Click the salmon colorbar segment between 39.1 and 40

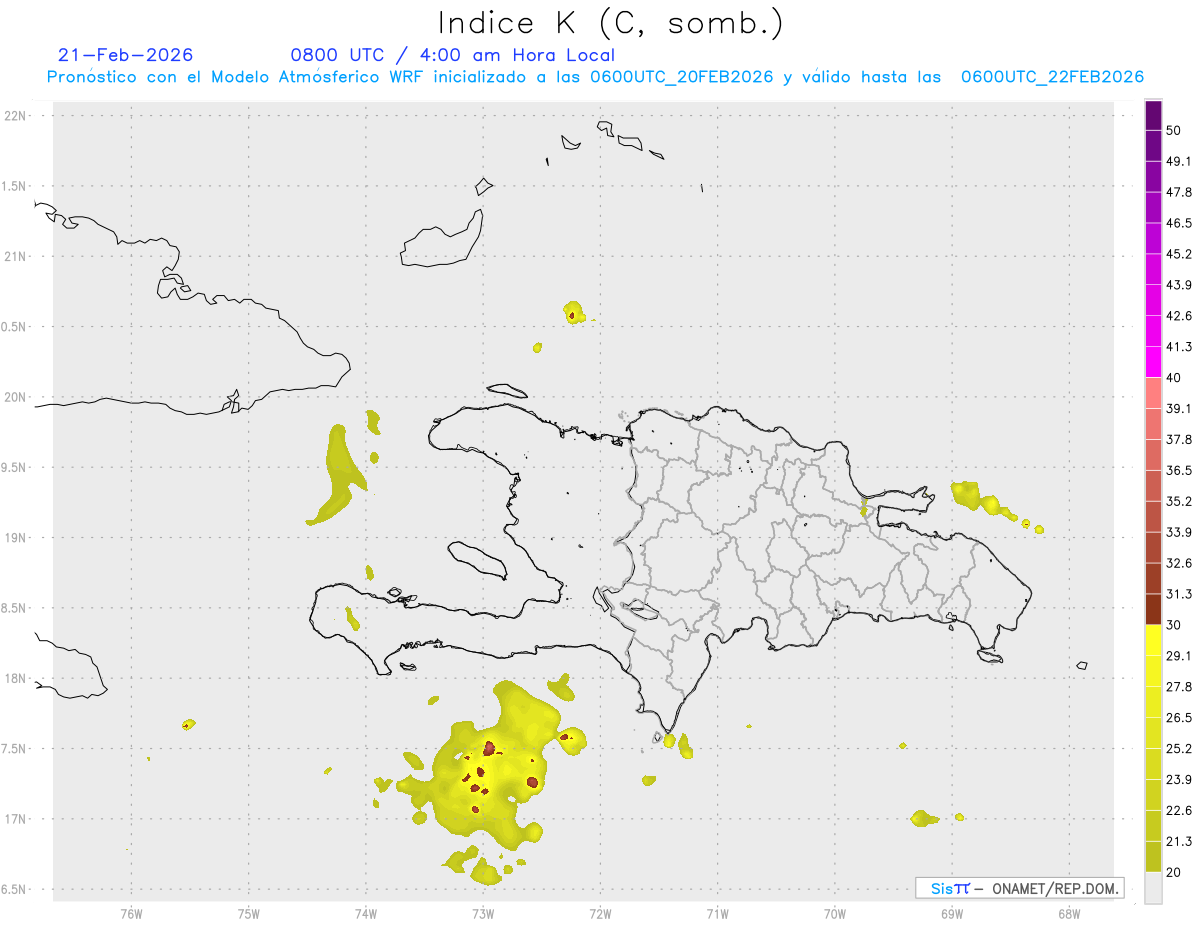pos(1153,393)
